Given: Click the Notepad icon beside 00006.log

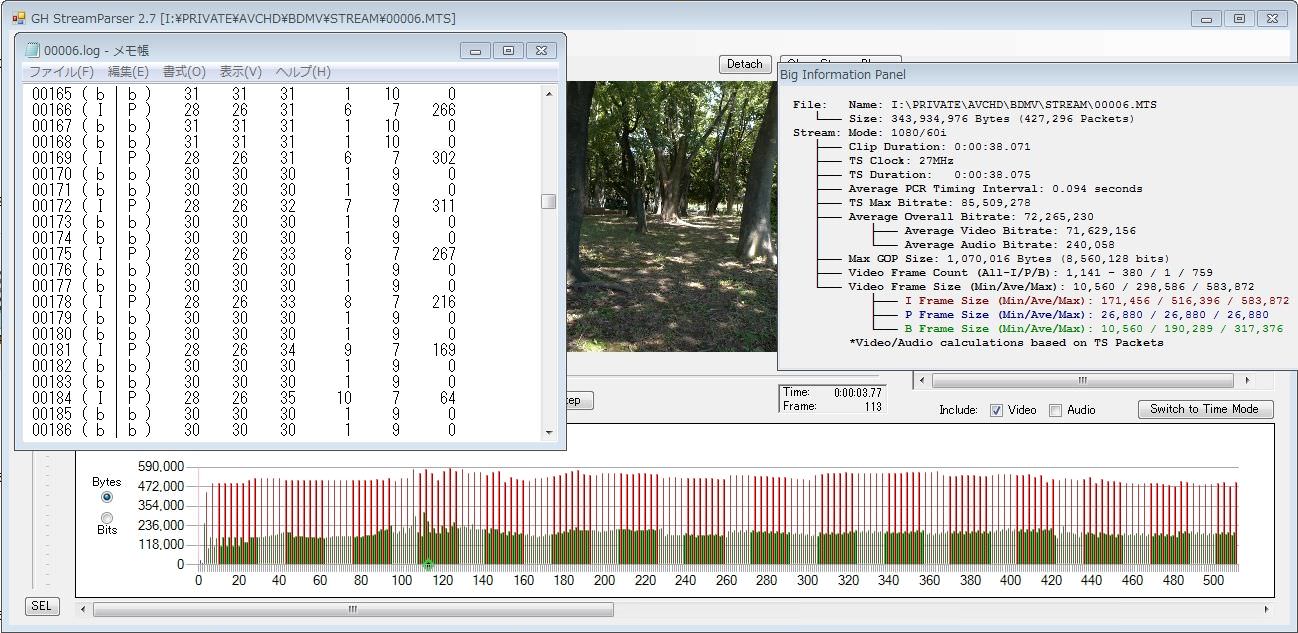Looking at the screenshot, I should [x=32, y=50].
